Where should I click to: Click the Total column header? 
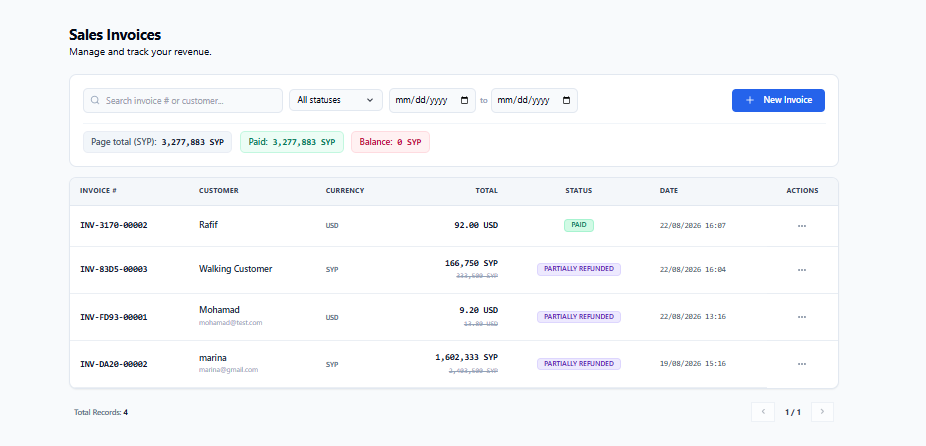[x=487, y=191]
